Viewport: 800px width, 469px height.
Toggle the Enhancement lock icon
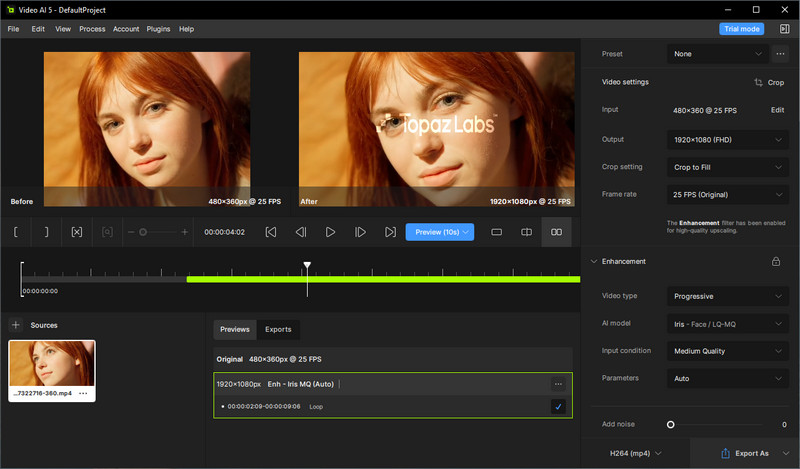(x=776, y=261)
